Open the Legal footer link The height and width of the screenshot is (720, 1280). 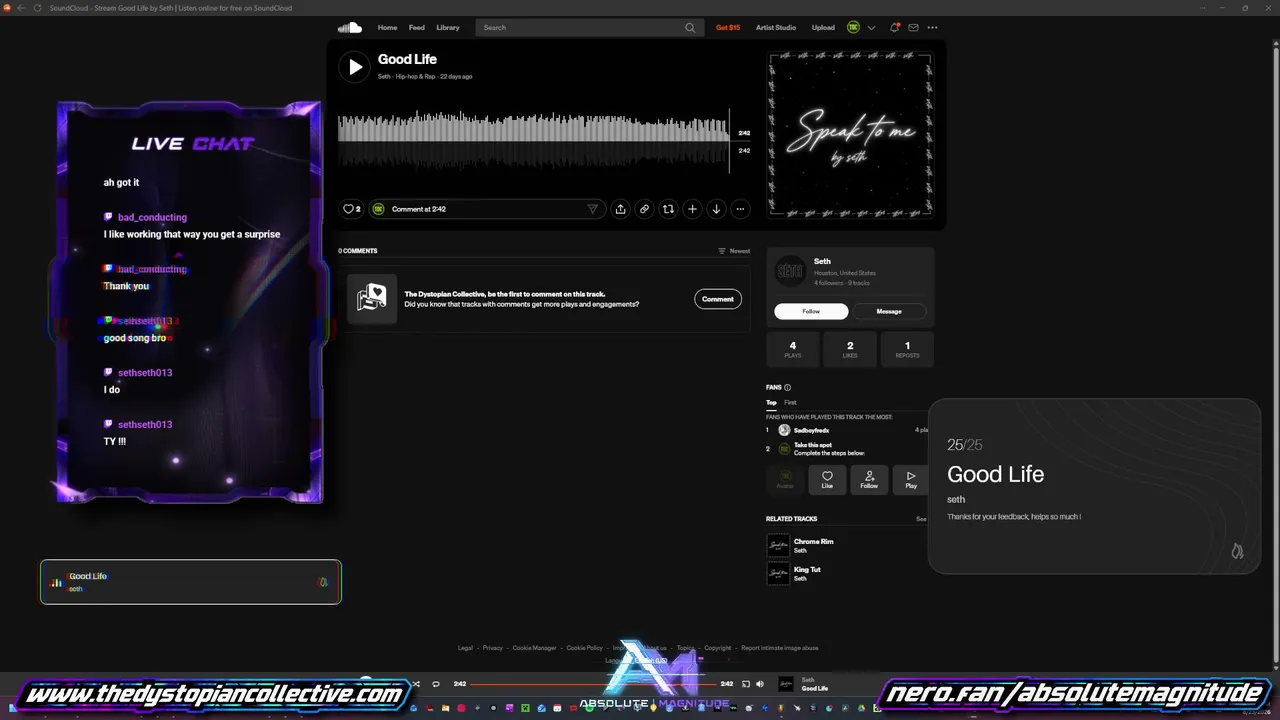click(465, 648)
